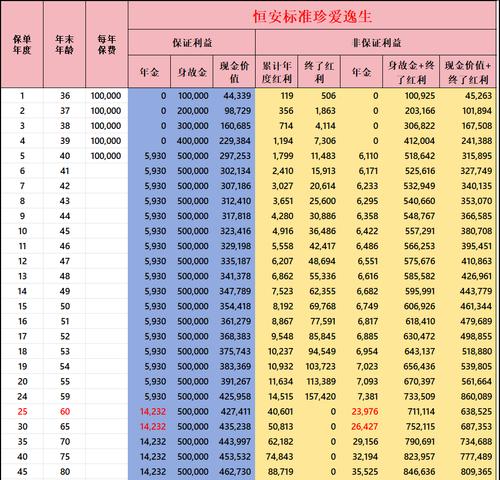Click the cell showing 366,585
Image resolution: width=500 pixels, height=480 pixels.
[476, 216]
